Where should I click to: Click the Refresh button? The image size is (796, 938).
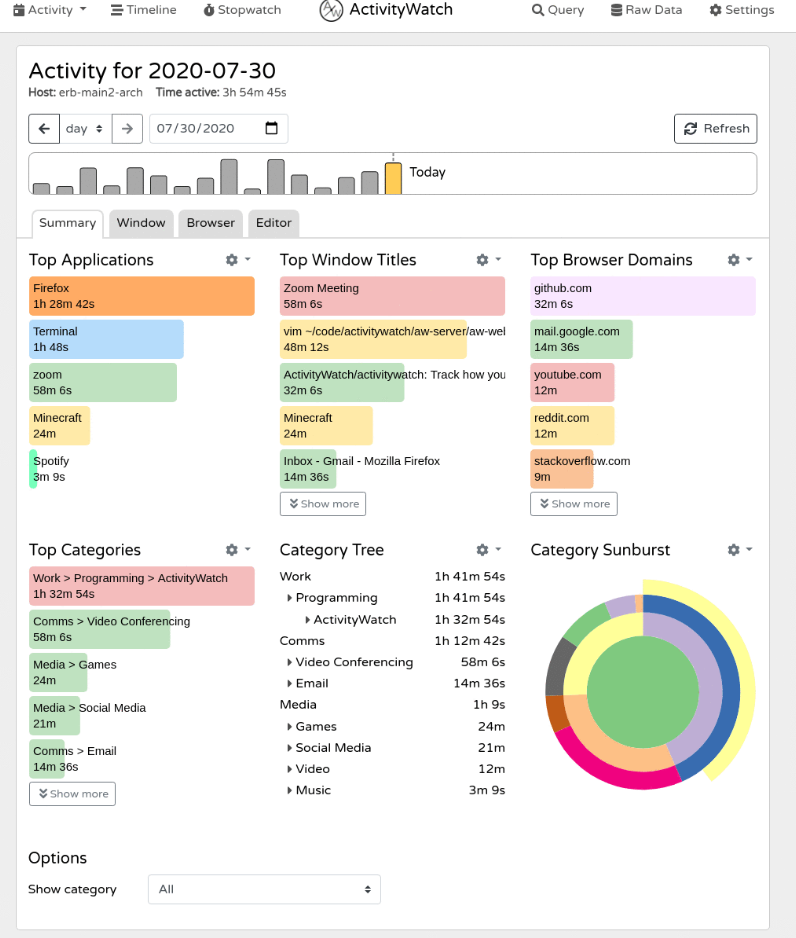click(x=715, y=129)
